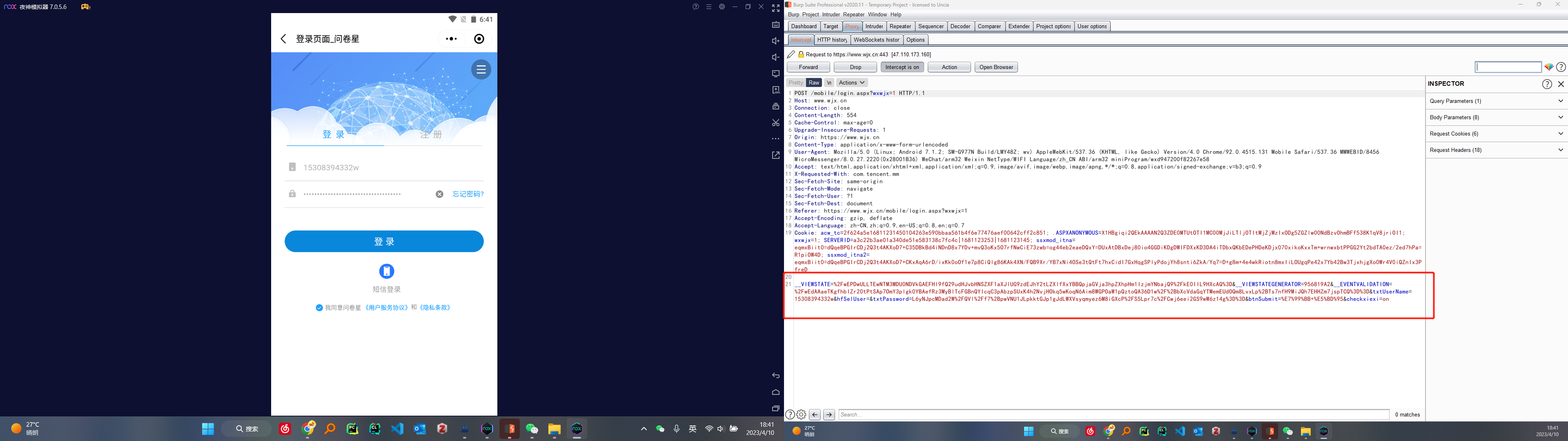The image size is (1568, 441).
Task: Go to previous search match arrow
Action: 815,415
